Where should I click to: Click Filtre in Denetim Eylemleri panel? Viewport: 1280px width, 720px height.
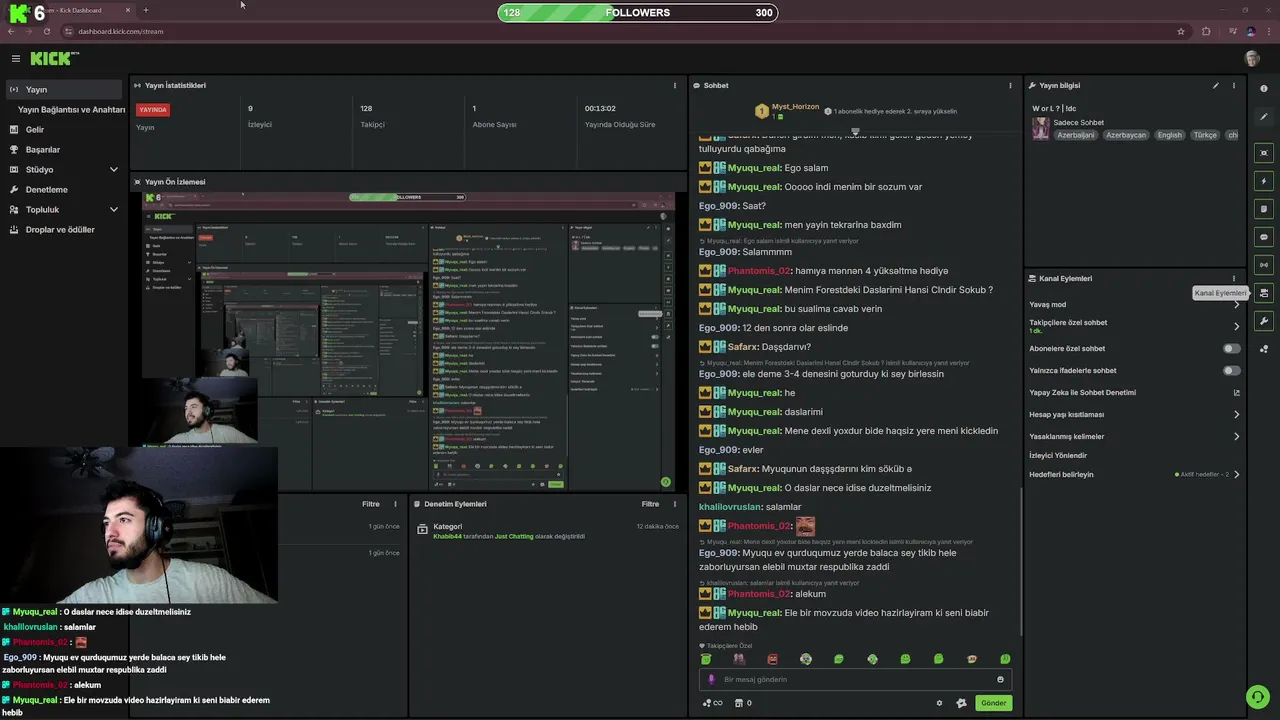point(650,504)
